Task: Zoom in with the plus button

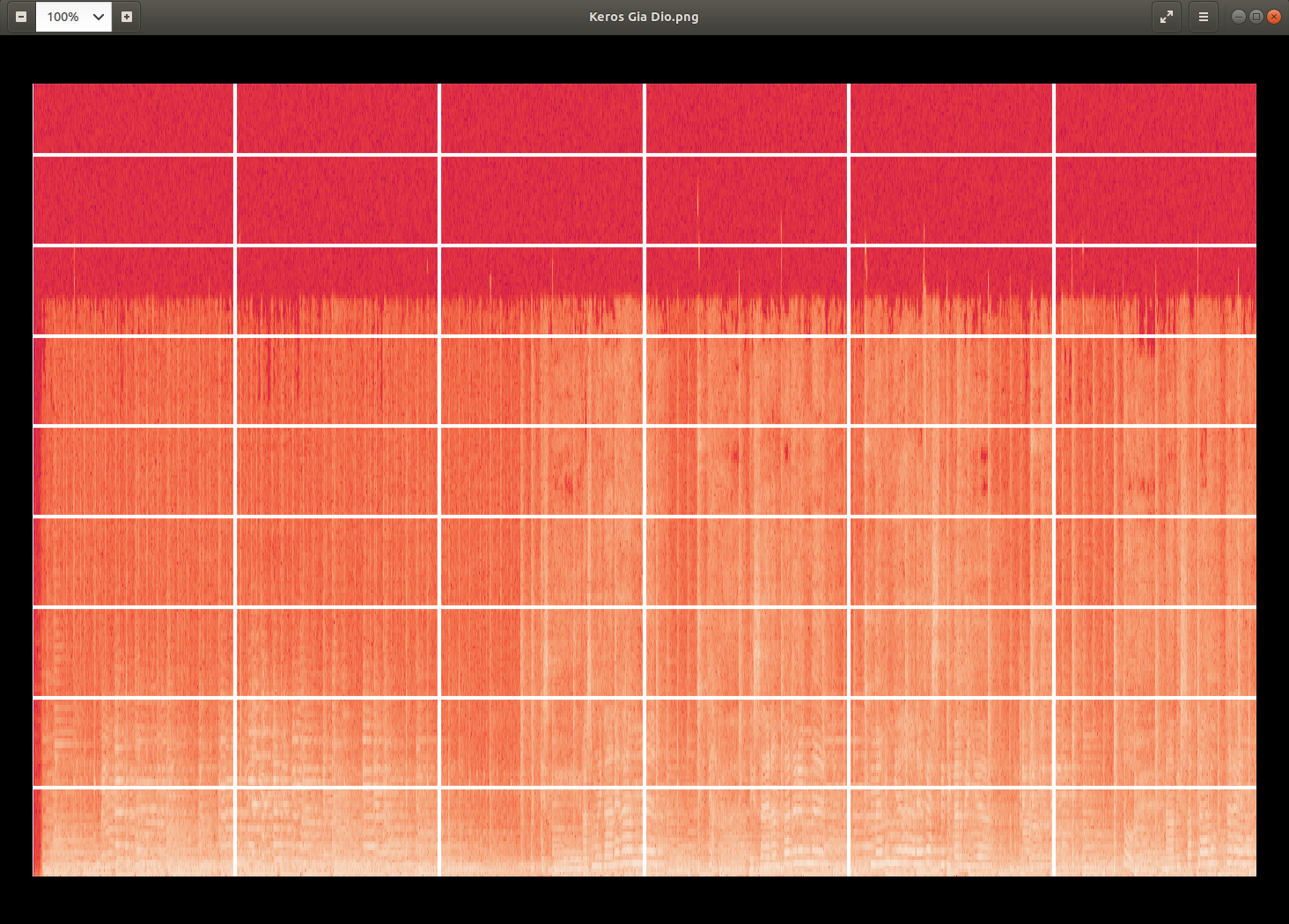Action: [x=127, y=17]
